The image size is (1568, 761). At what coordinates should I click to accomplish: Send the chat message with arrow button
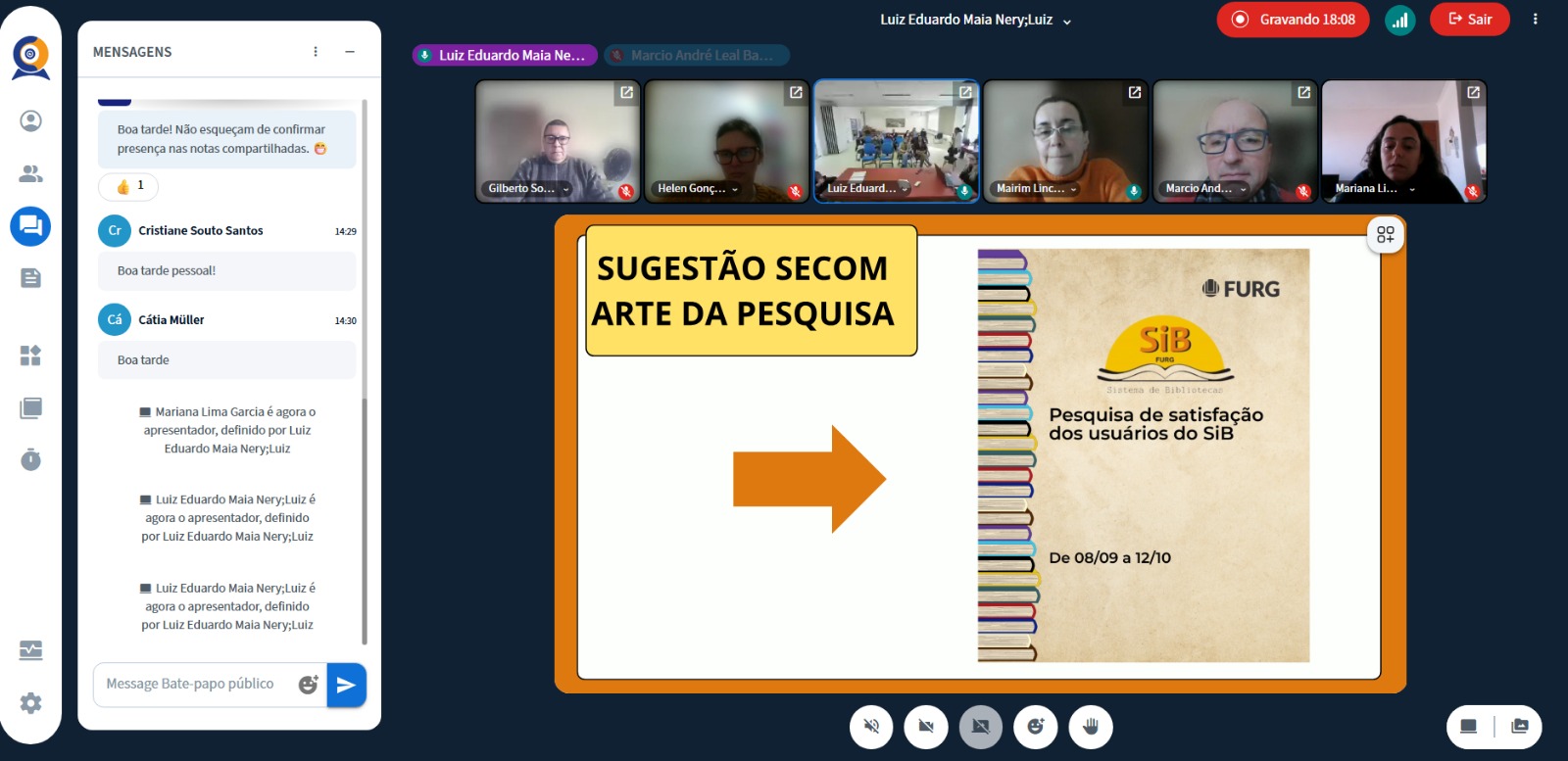(346, 685)
